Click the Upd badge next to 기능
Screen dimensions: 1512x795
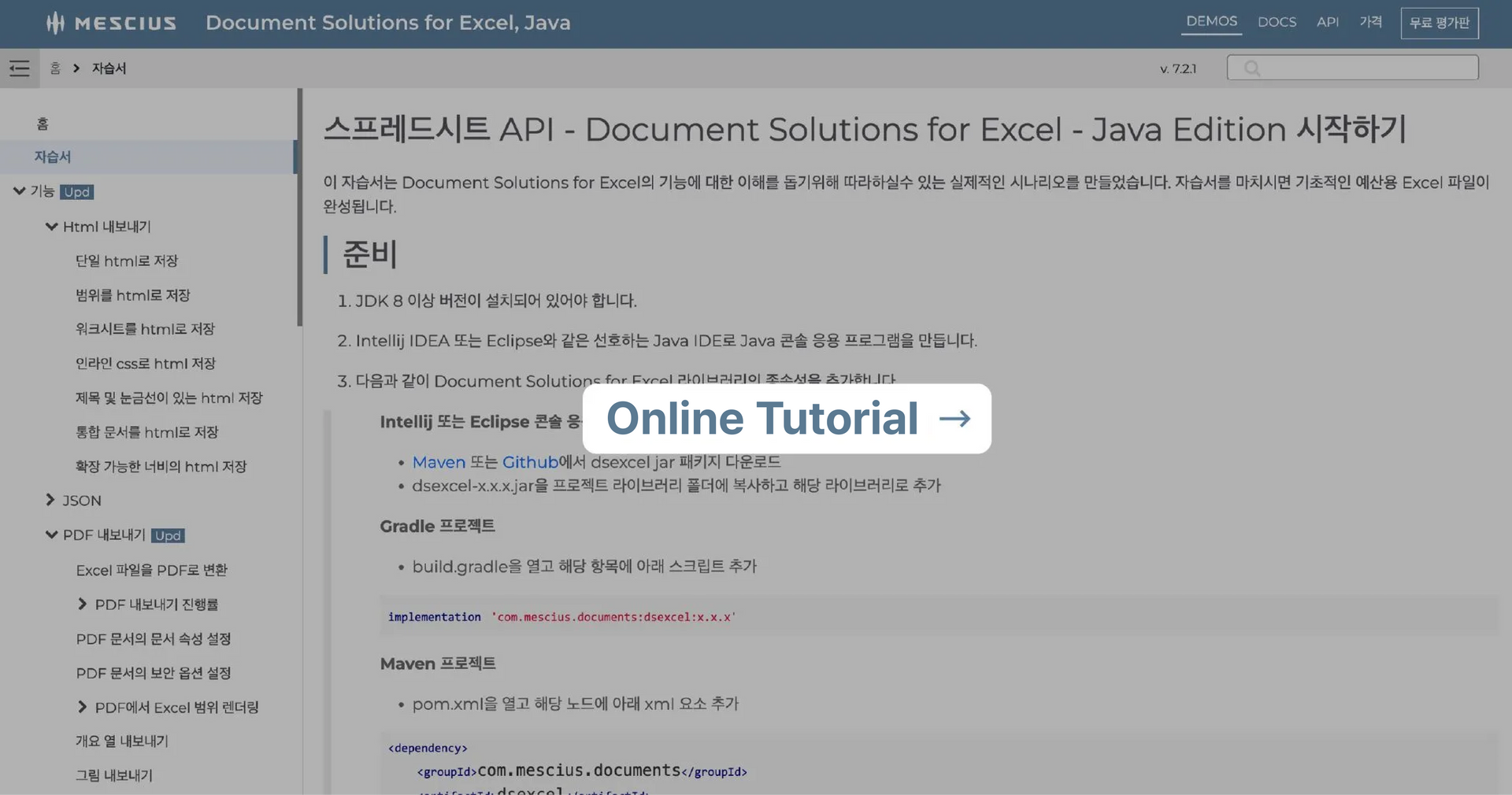[77, 192]
